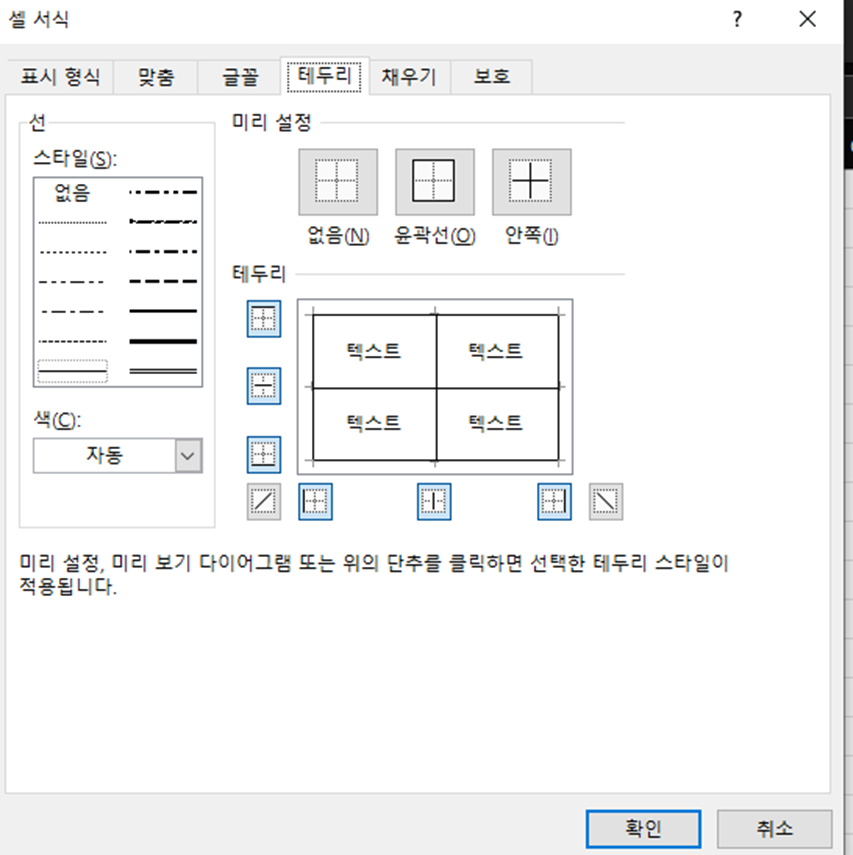Click the 취소 button to cancel
Image resolution: width=853 pixels, height=855 pixels.
(775, 829)
